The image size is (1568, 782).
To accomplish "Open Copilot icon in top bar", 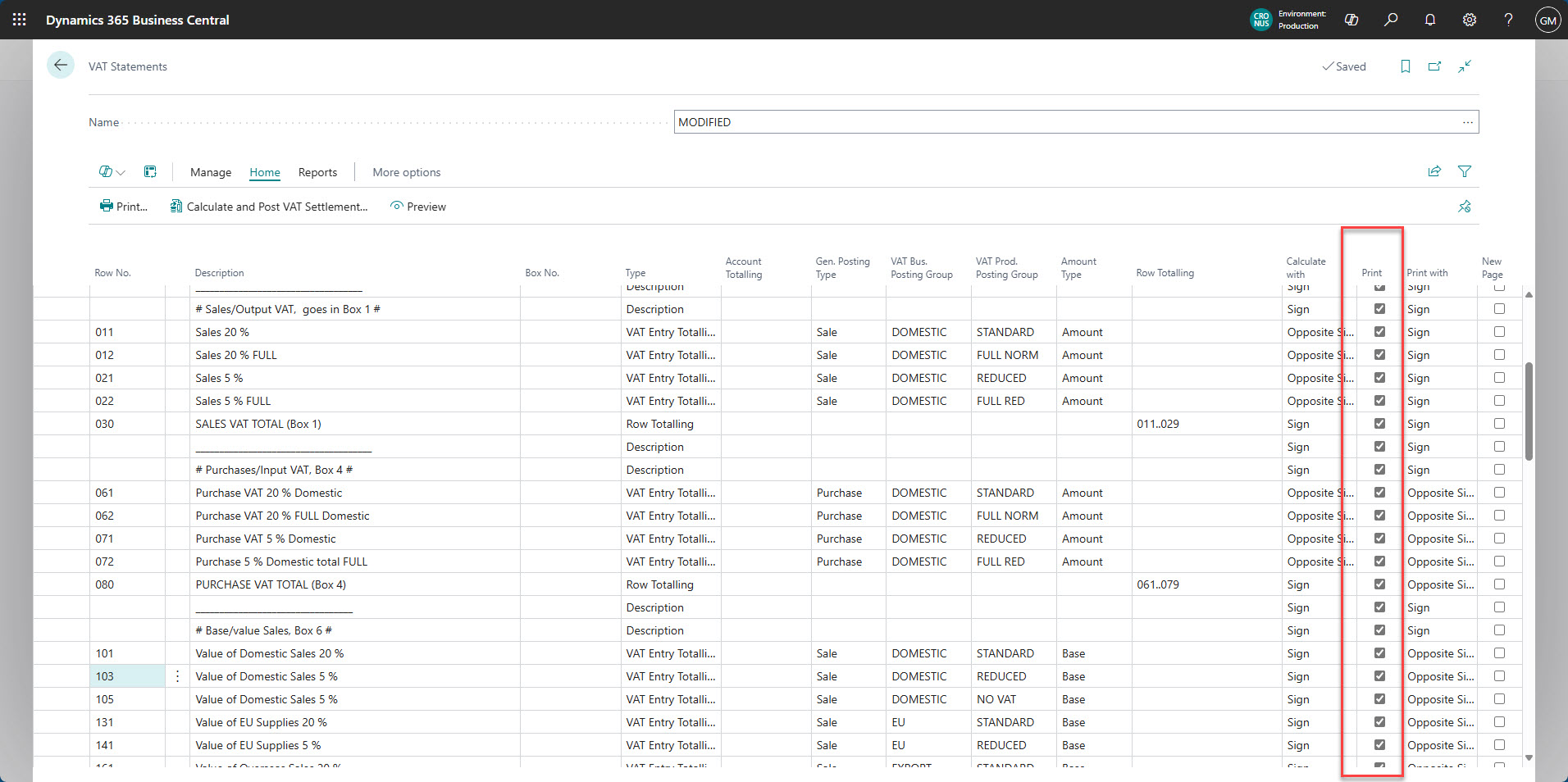I will [1351, 20].
